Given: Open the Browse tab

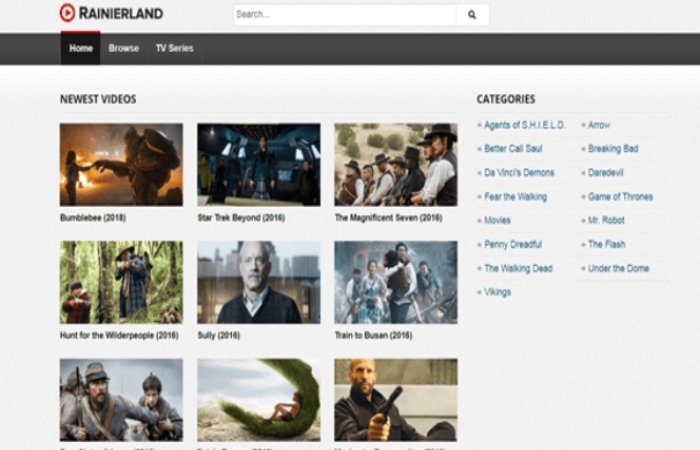Looking at the screenshot, I should (124, 48).
